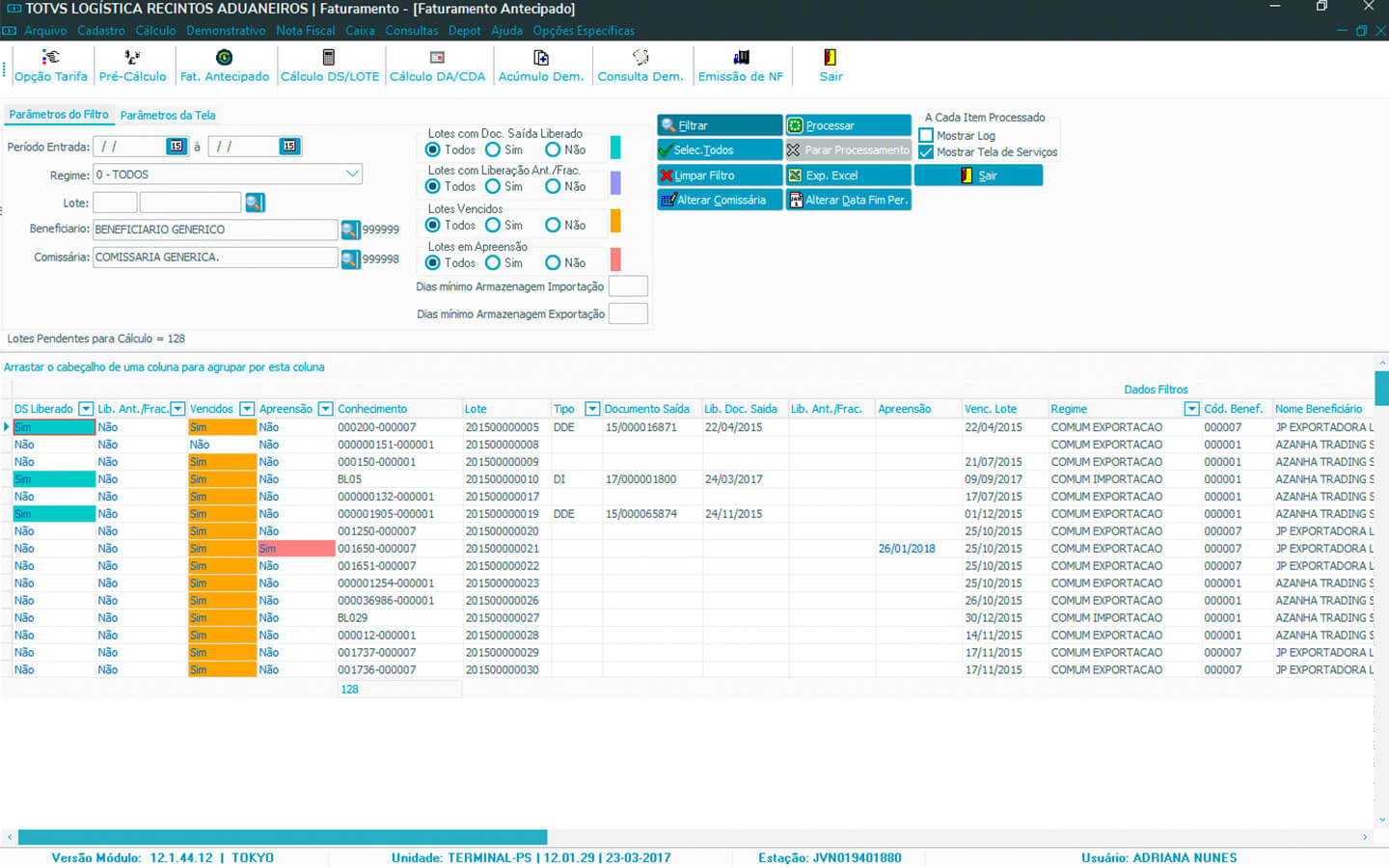The height and width of the screenshot is (868, 1389).
Task: Expand the Regime dropdown
Action: click(352, 175)
